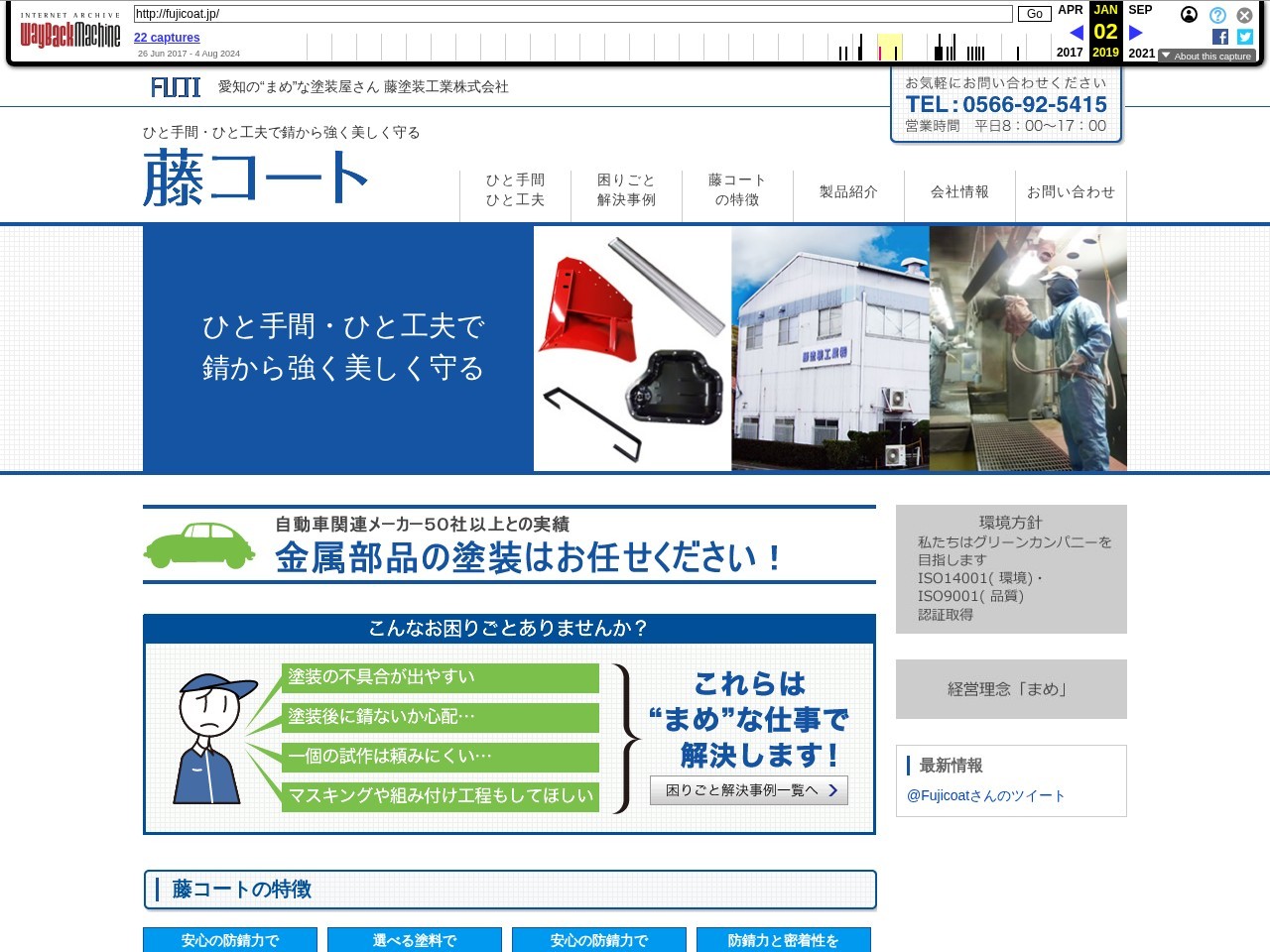Open 製品紹介 menu item
The image size is (1270, 952).
pos(848,192)
